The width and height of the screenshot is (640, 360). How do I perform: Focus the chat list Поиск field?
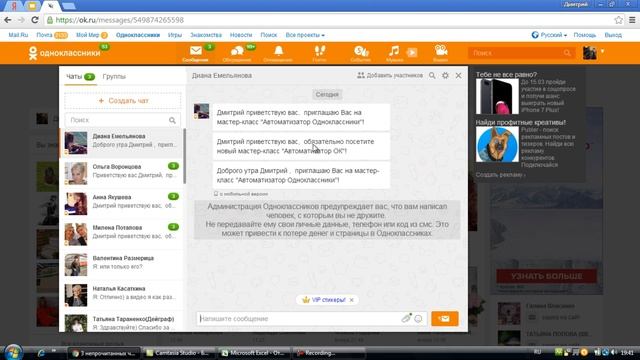coord(122,120)
